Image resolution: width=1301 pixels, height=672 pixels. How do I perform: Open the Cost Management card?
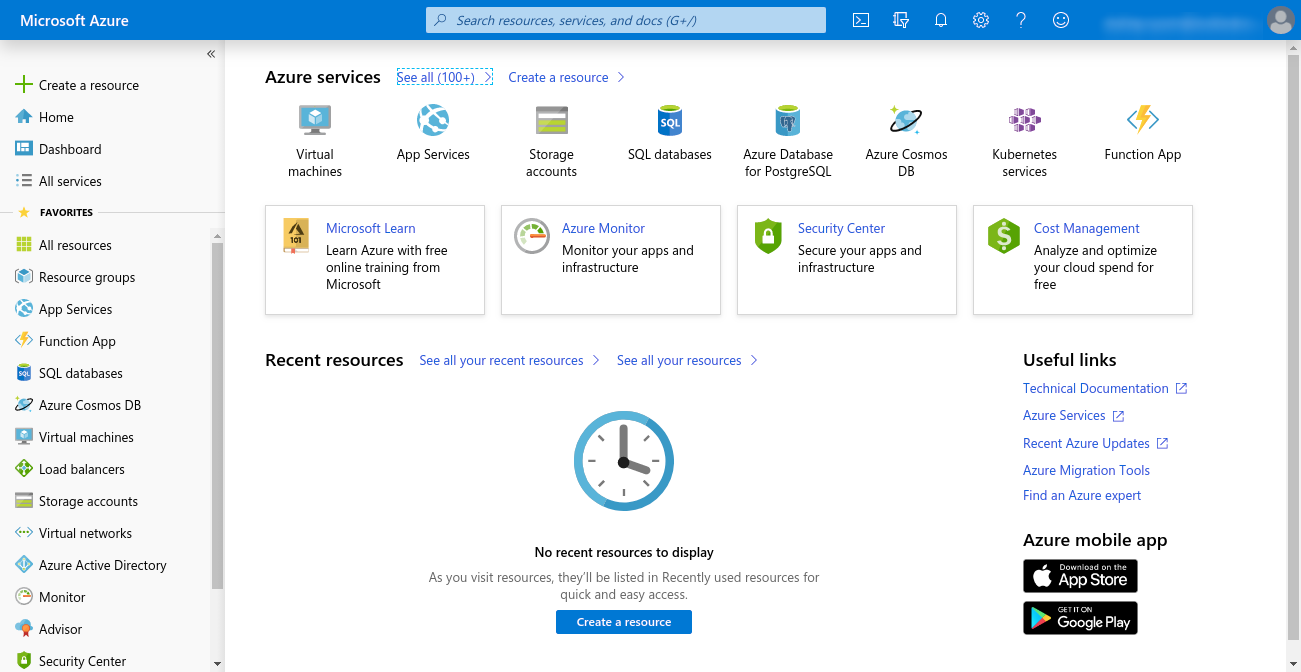tap(1082, 260)
